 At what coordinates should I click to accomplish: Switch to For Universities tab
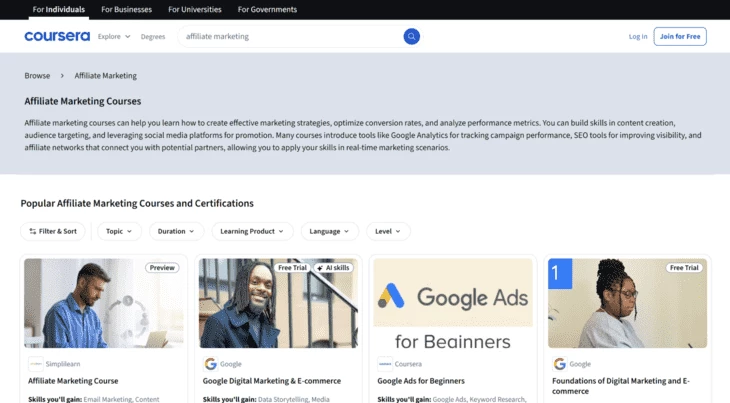click(195, 9)
